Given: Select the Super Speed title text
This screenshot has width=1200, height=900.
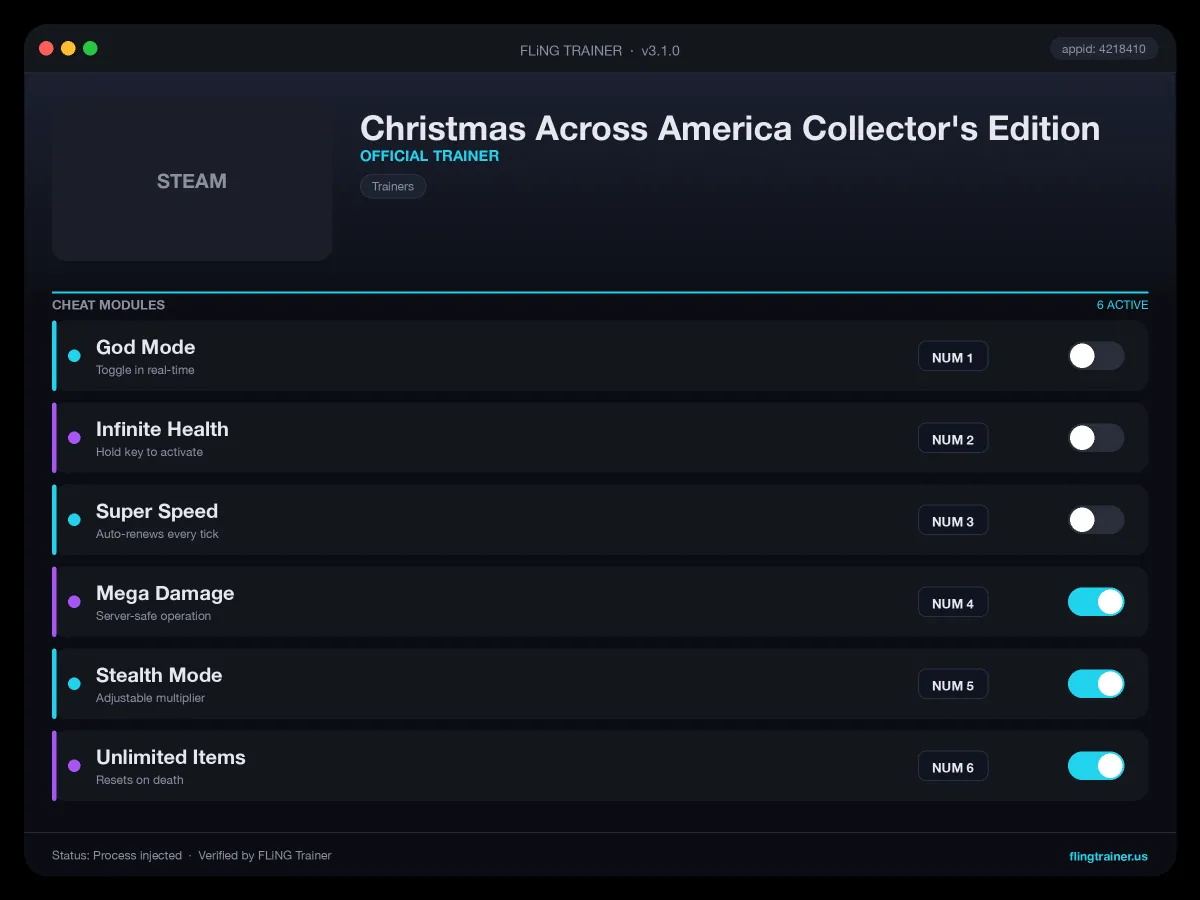Looking at the screenshot, I should coord(157,511).
